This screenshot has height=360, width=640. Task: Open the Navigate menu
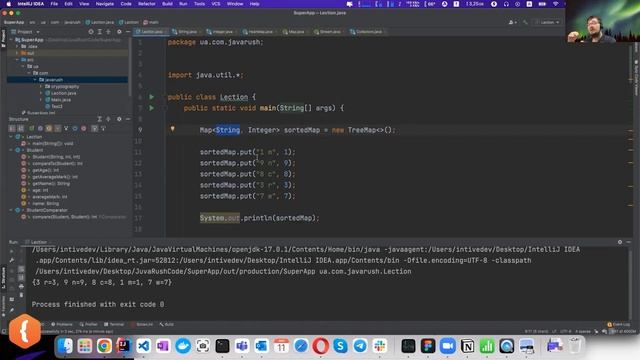click(104, 4)
